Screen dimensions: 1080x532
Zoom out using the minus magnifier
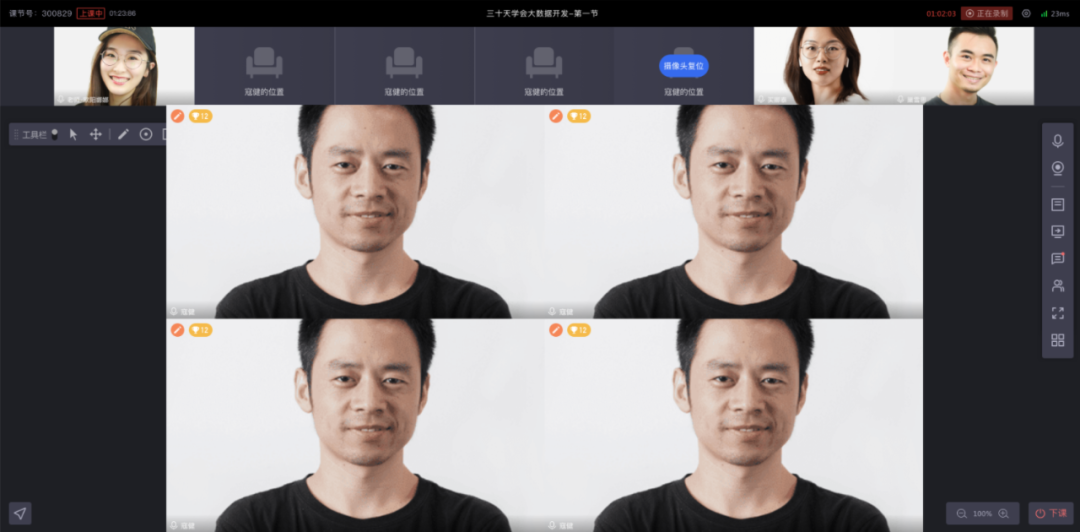[961, 513]
